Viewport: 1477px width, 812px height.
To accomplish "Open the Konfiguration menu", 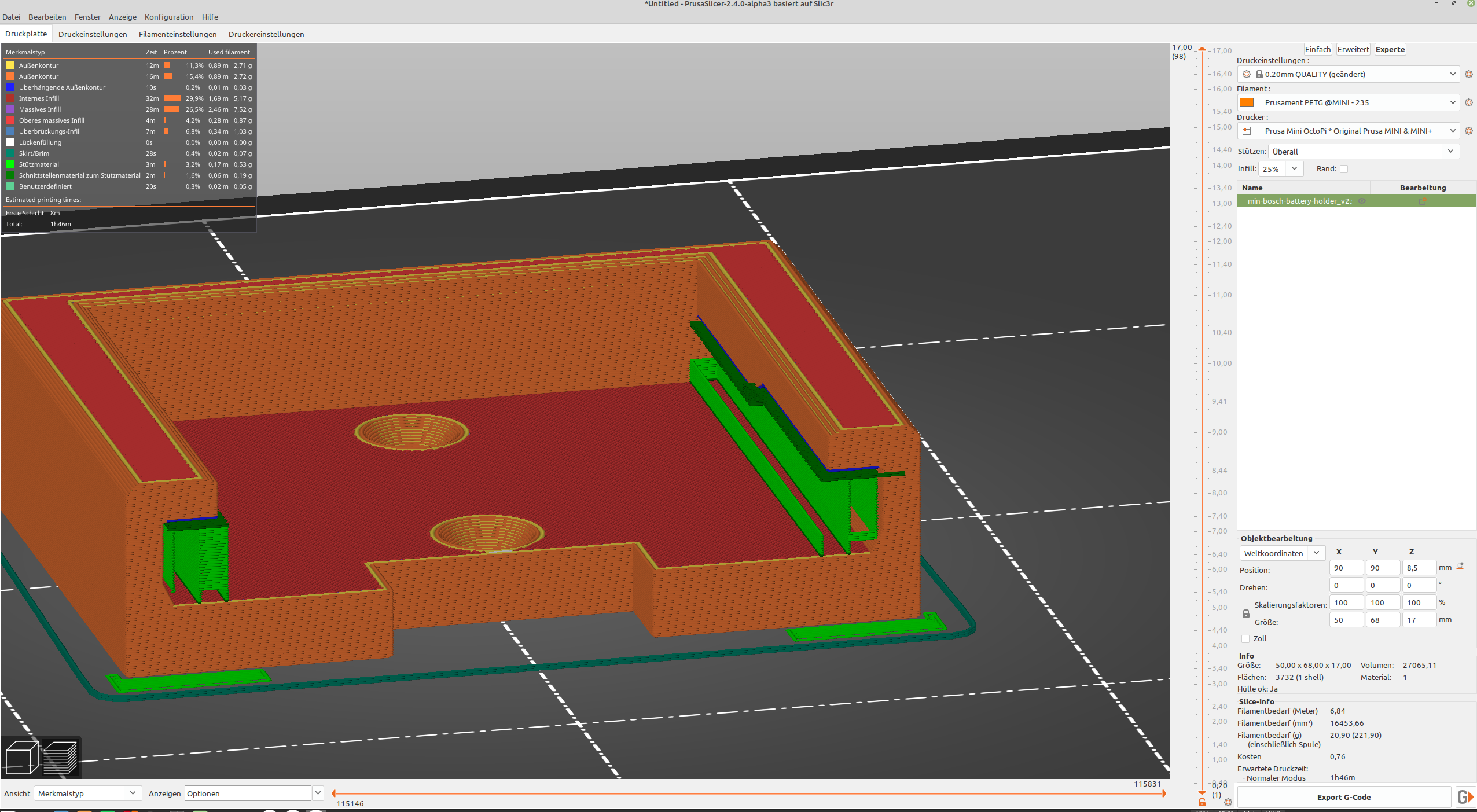I will (x=169, y=17).
